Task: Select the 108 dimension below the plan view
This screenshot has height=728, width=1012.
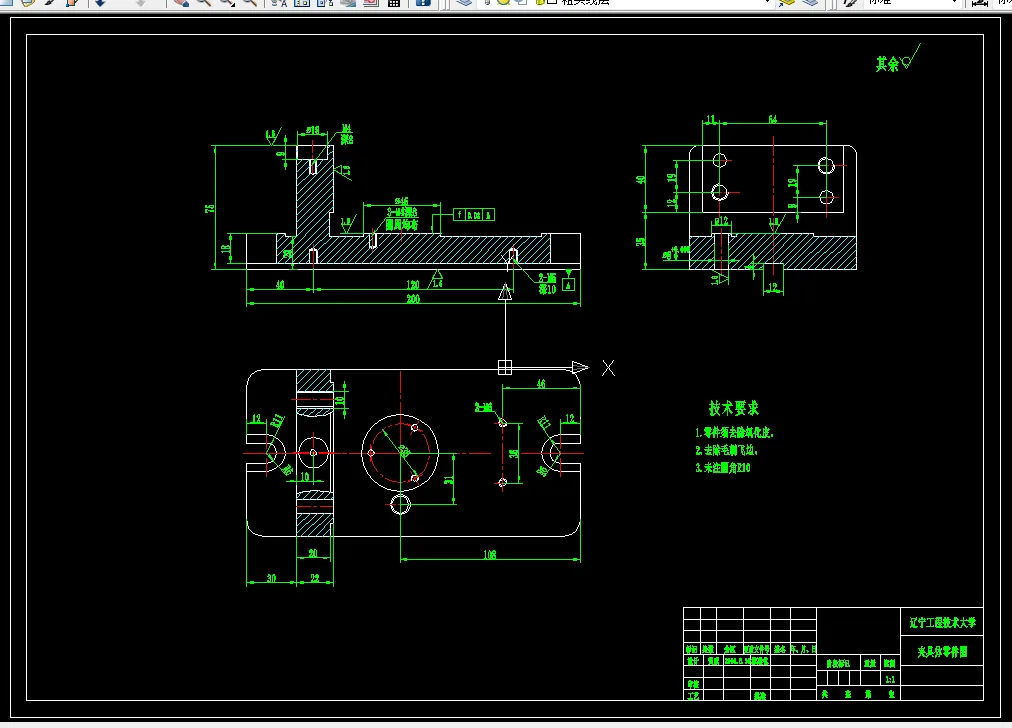Action: (x=490, y=554)
